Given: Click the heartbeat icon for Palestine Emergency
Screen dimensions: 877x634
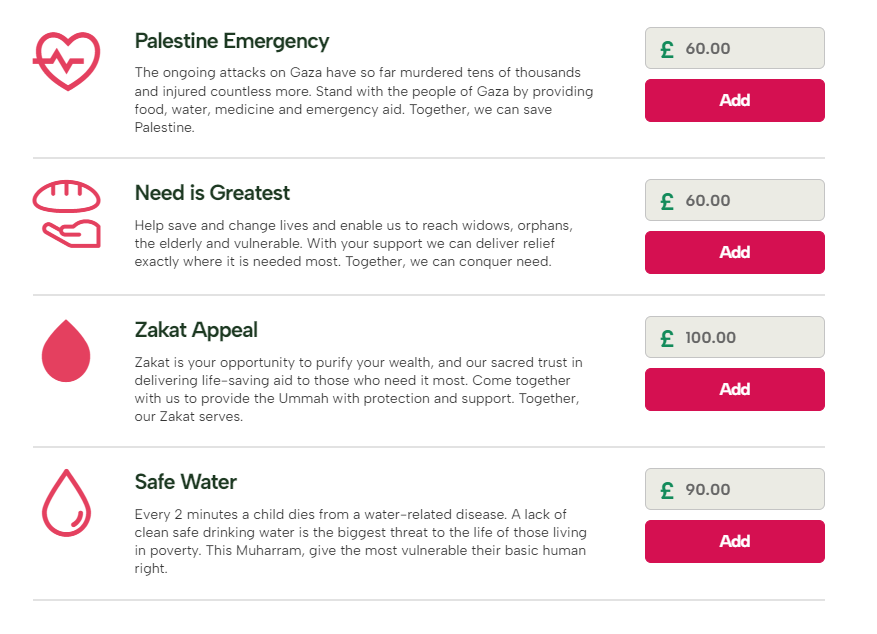Looking at the screenshot, I should pos(67,61).
